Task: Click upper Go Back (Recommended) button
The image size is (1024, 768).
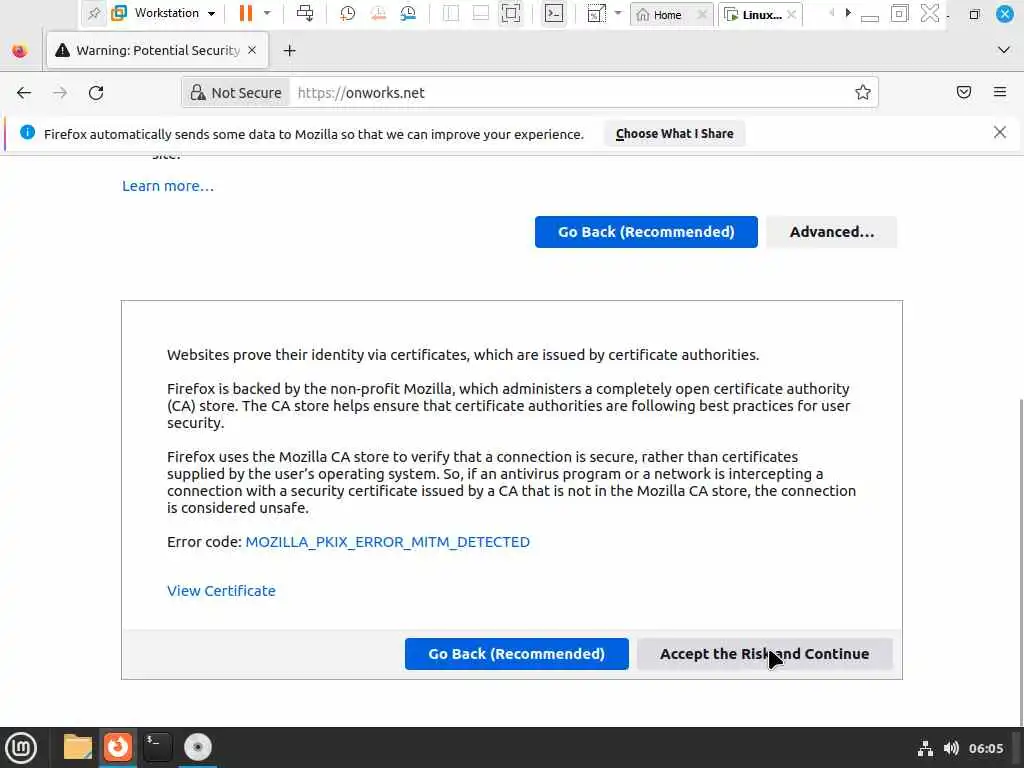Action: pos(646,232)
